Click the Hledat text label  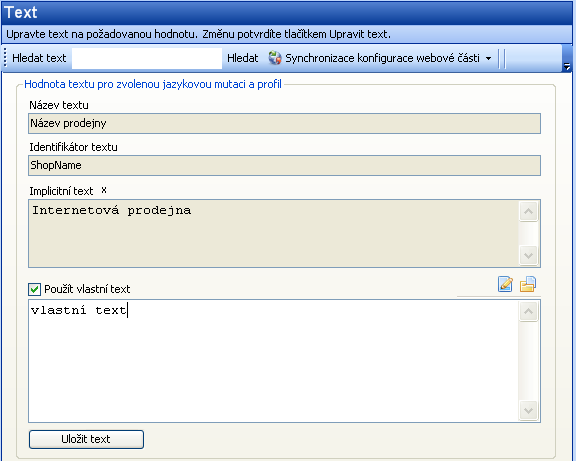coord(39,58)
